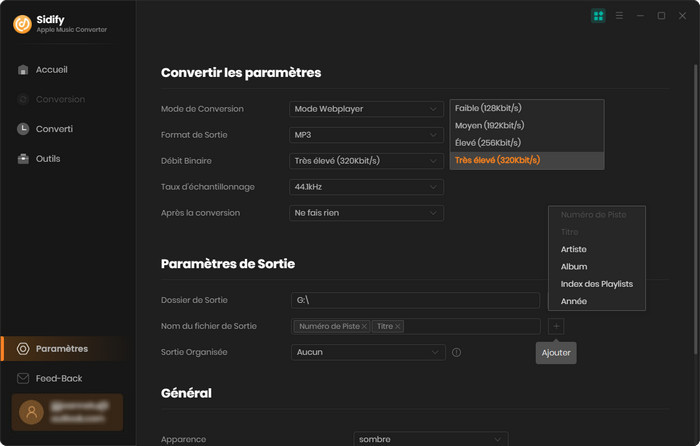The height and width of the screenshot is (446, 700).
Task: Open the Accueil home page
Action: 51,70
